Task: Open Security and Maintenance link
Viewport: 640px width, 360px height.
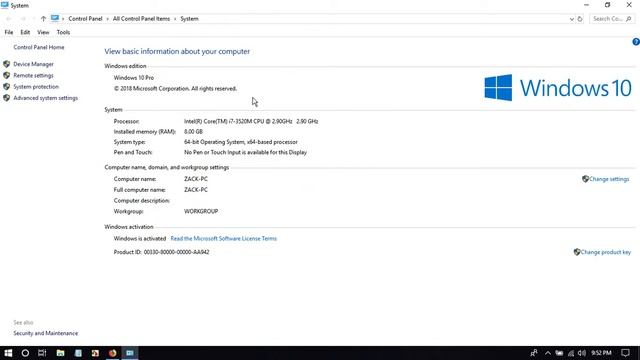Action: [45, 333]
